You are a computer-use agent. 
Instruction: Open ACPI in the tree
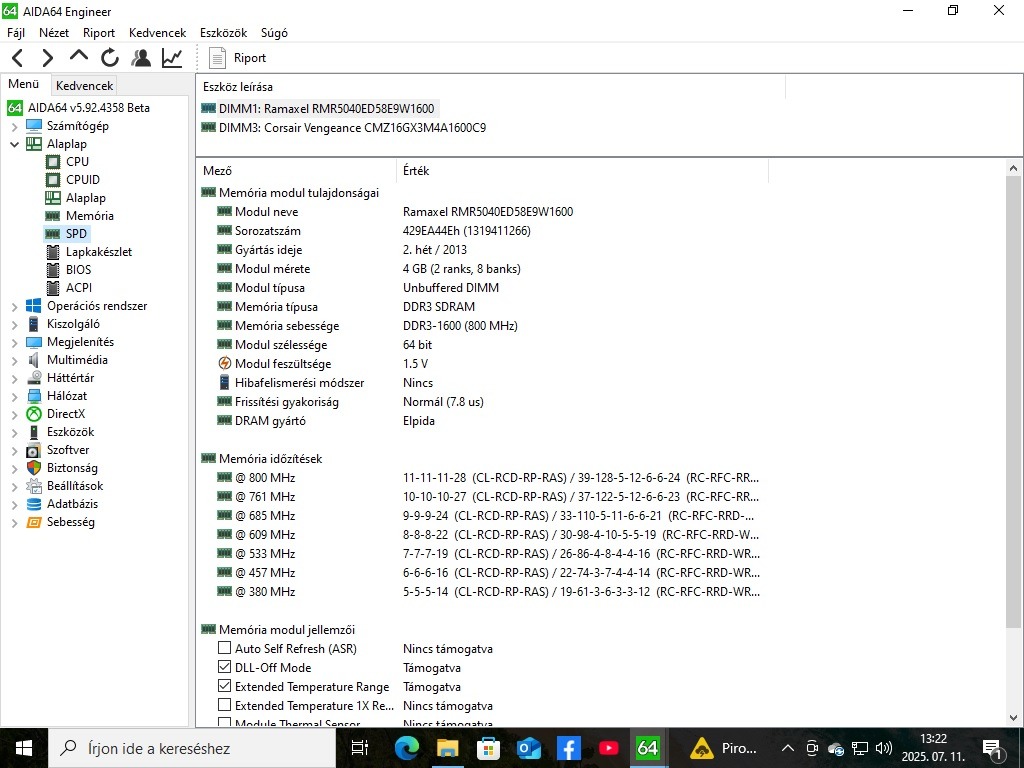click(78, 287)
